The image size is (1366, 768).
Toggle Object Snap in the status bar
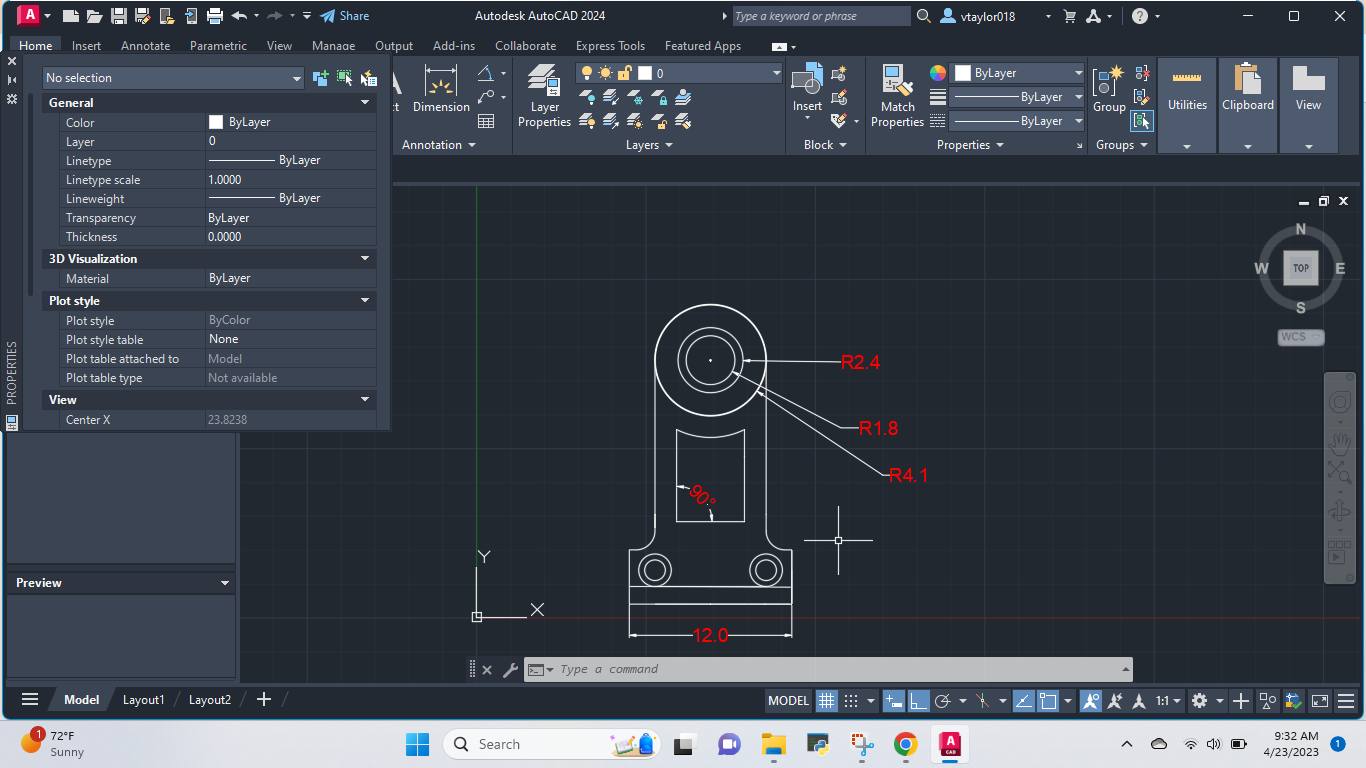[x=1048, y=700]
